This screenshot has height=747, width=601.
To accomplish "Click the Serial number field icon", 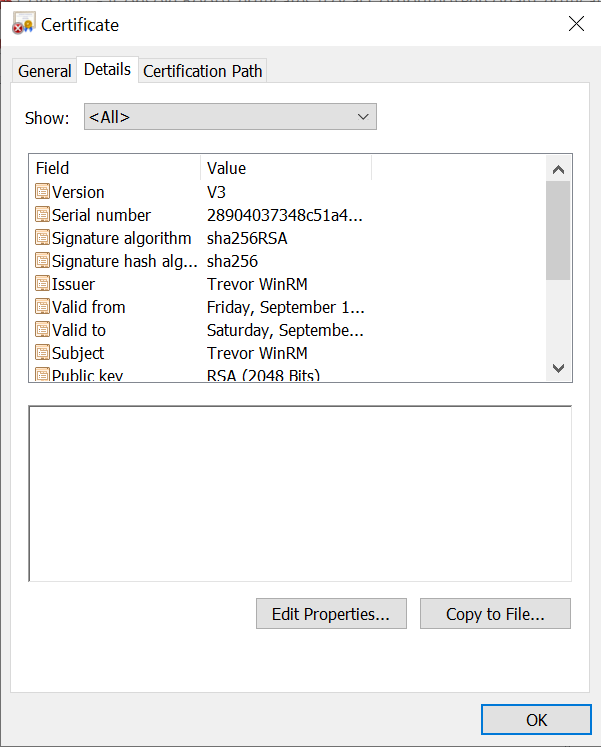I will point(42,214).
